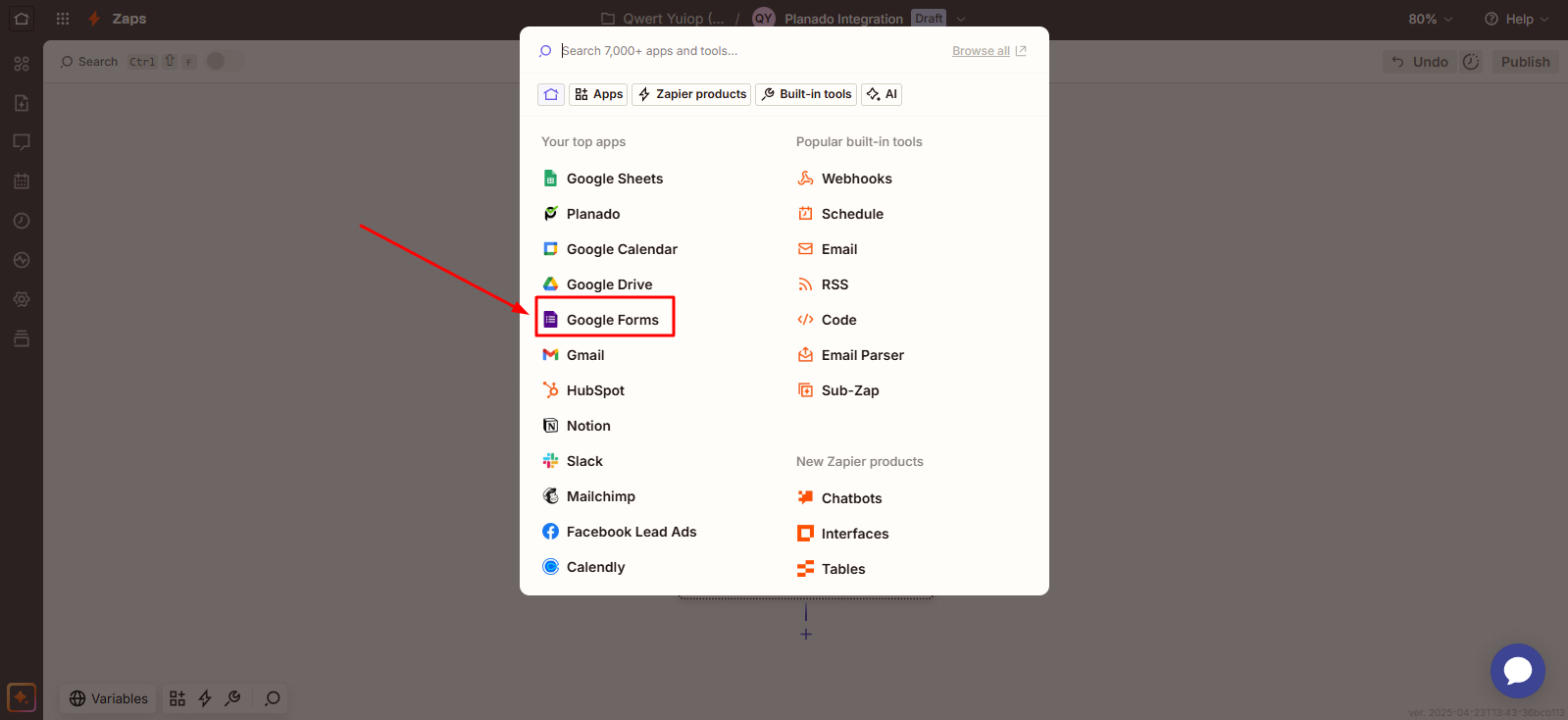Select Sub-Zap tool
The height and width of the screenshot is (720, 1568).
[x=838, y=390]
